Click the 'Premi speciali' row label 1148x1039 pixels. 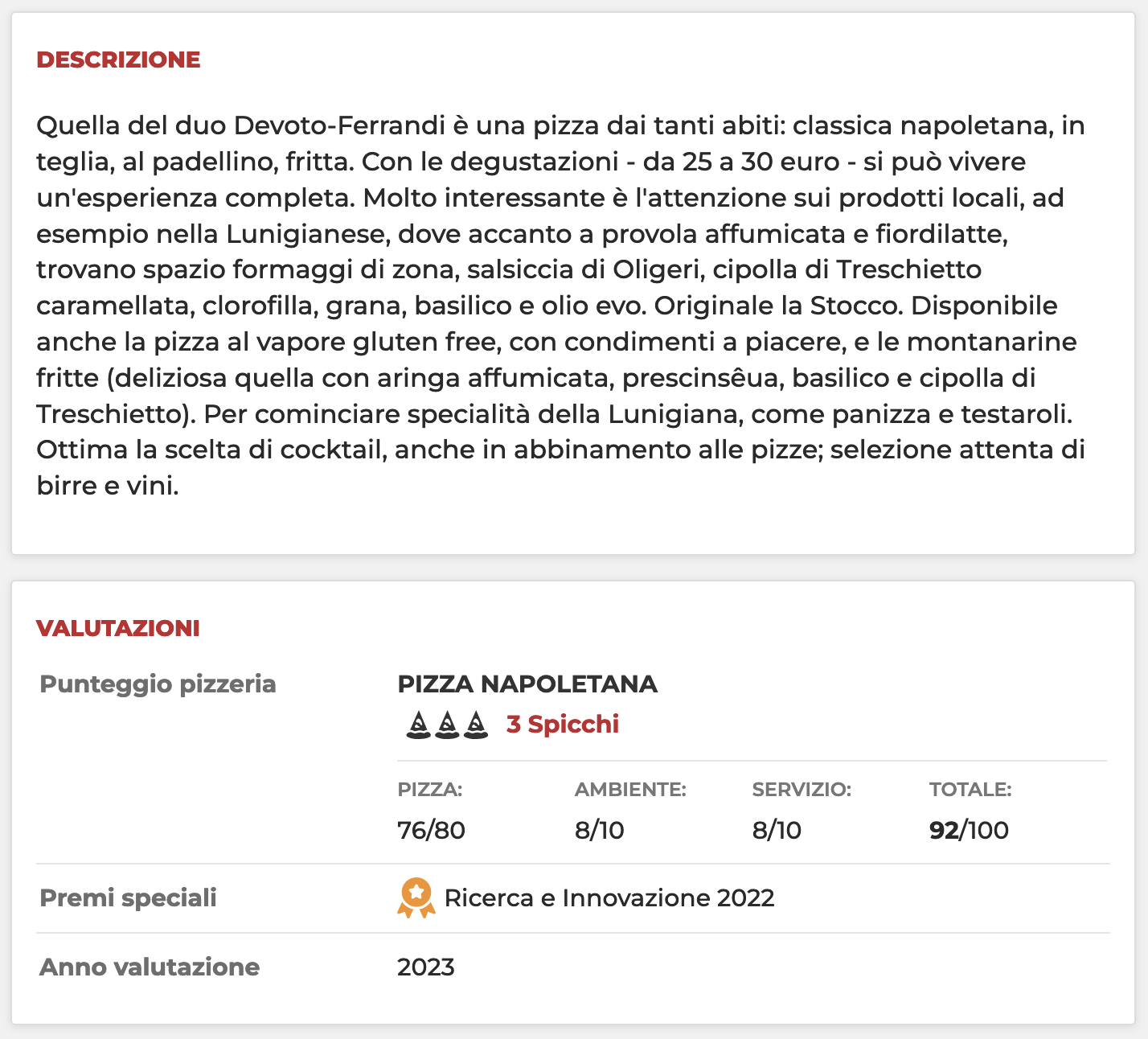pos(129,898)
